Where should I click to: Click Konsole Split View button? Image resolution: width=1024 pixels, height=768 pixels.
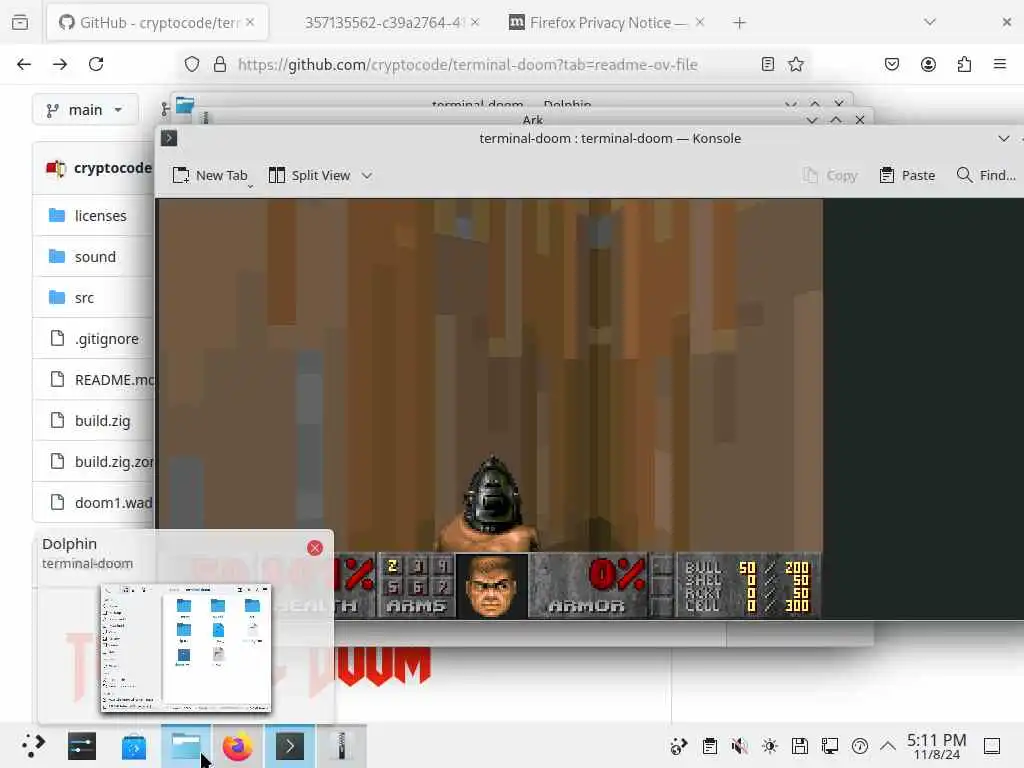point(310,175)
